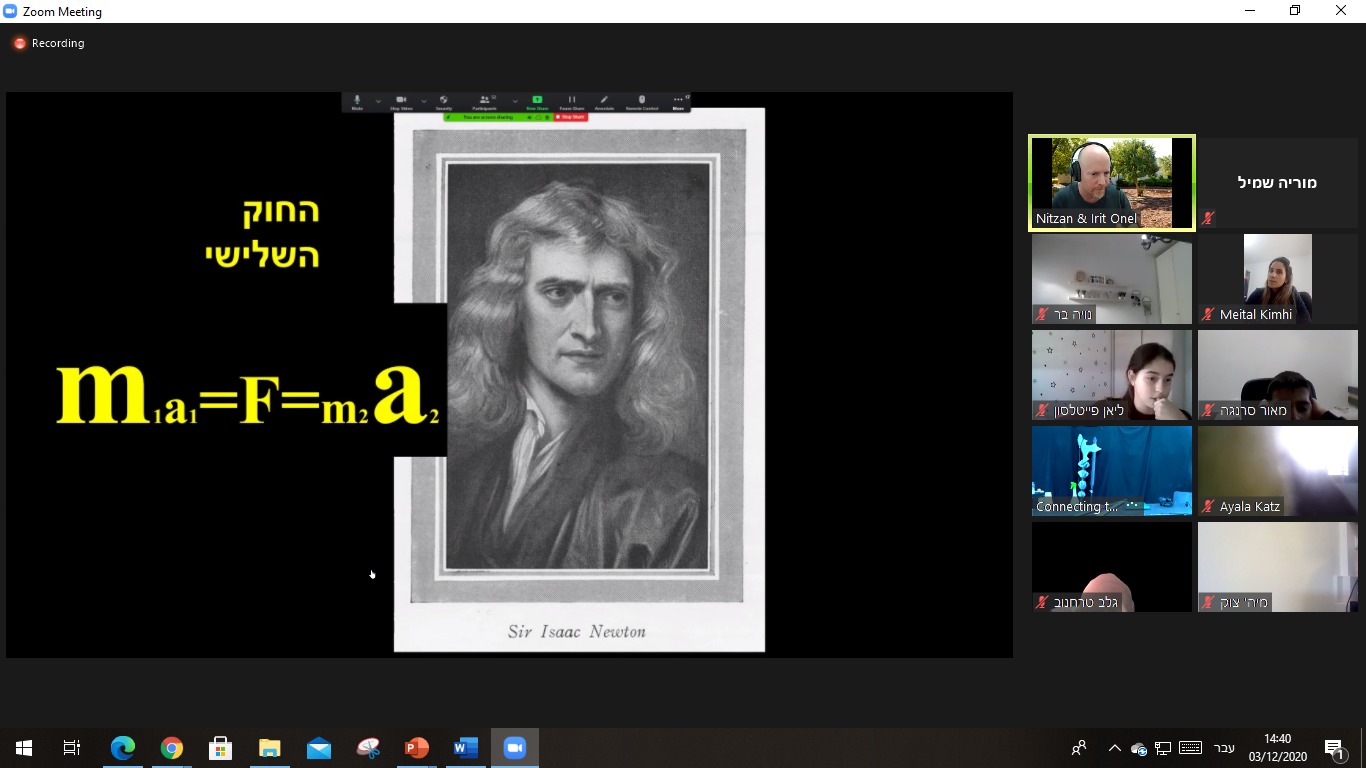Click network display tray icon
The image size is (1366, 768).
[1163, 748]
